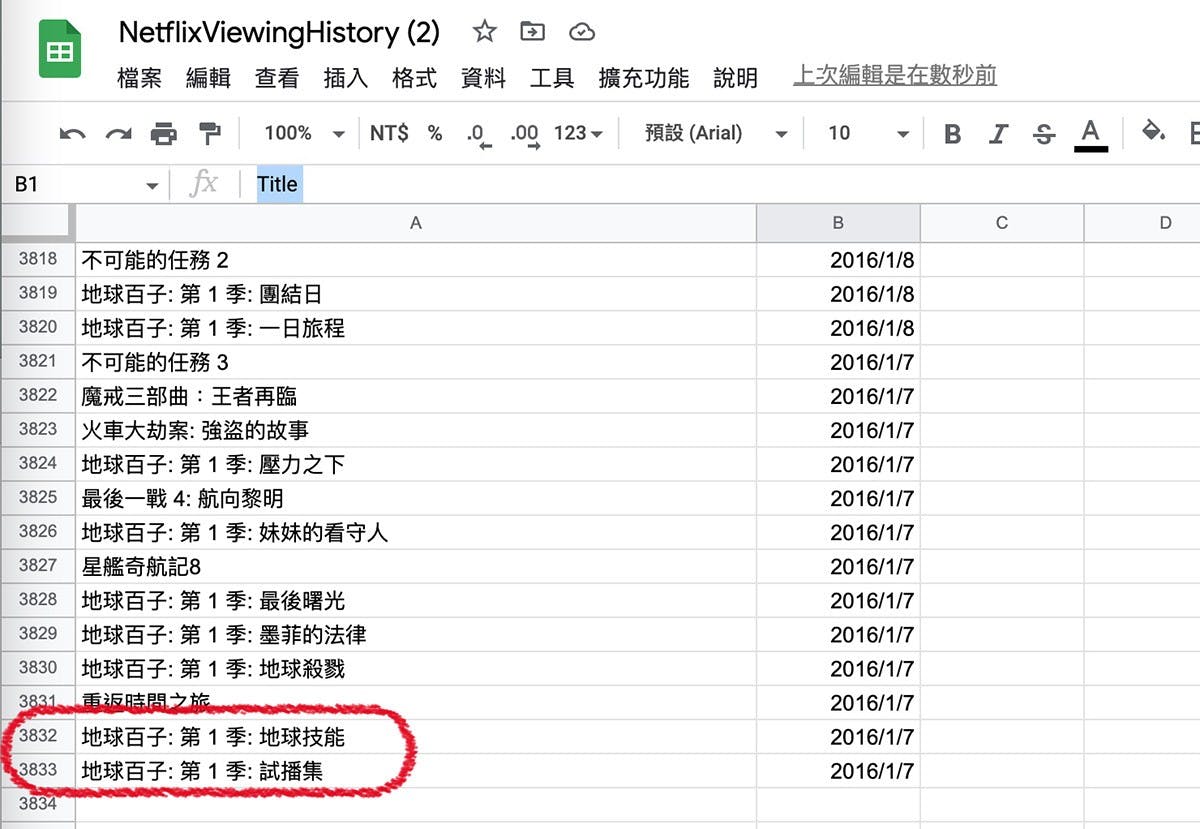Select the cell 魔戒三部曲：王者再臨
Viewport: 1200px width, 829px height.
(416, 396)
